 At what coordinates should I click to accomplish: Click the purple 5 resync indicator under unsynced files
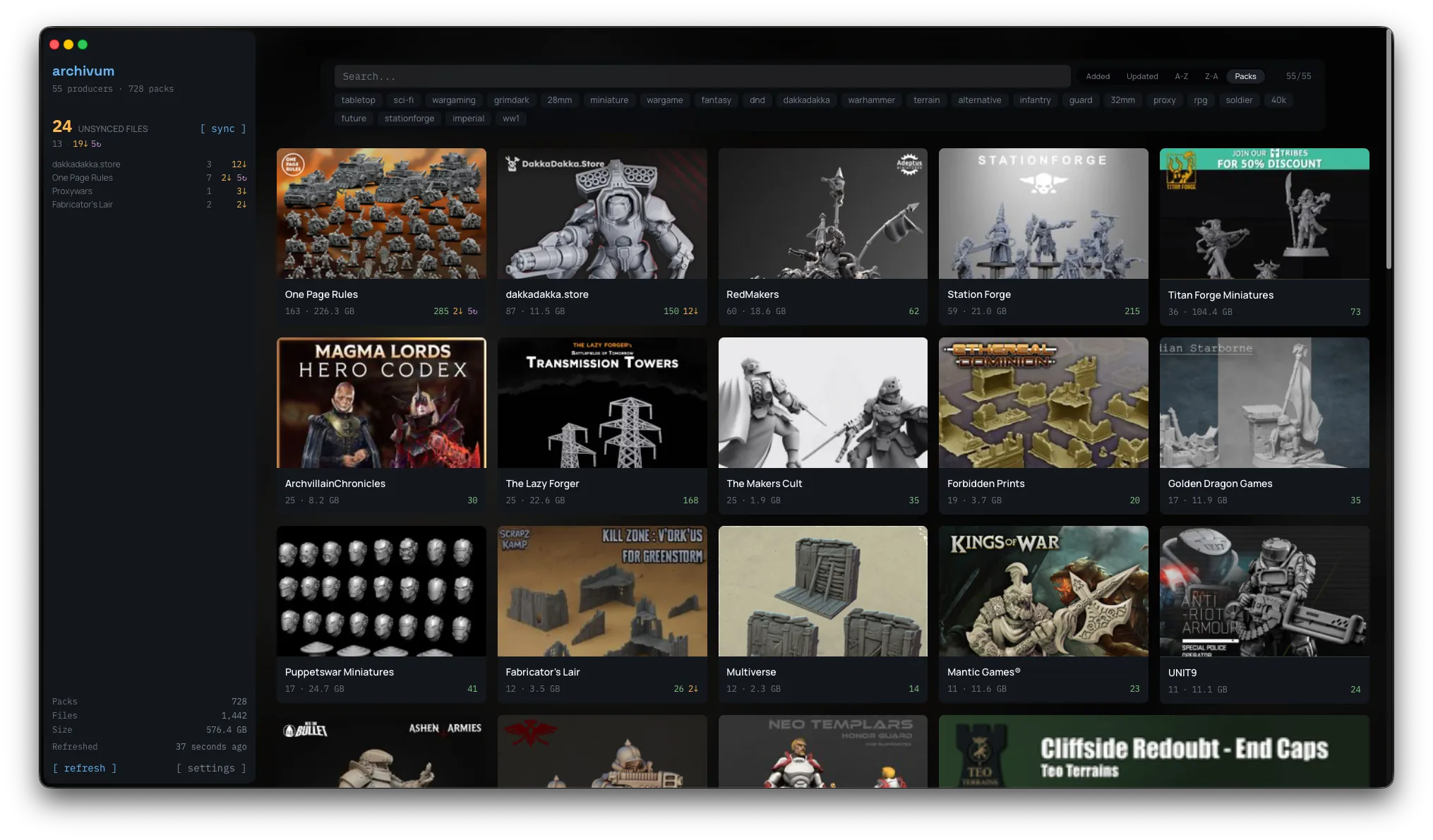(x=97, y=143)
